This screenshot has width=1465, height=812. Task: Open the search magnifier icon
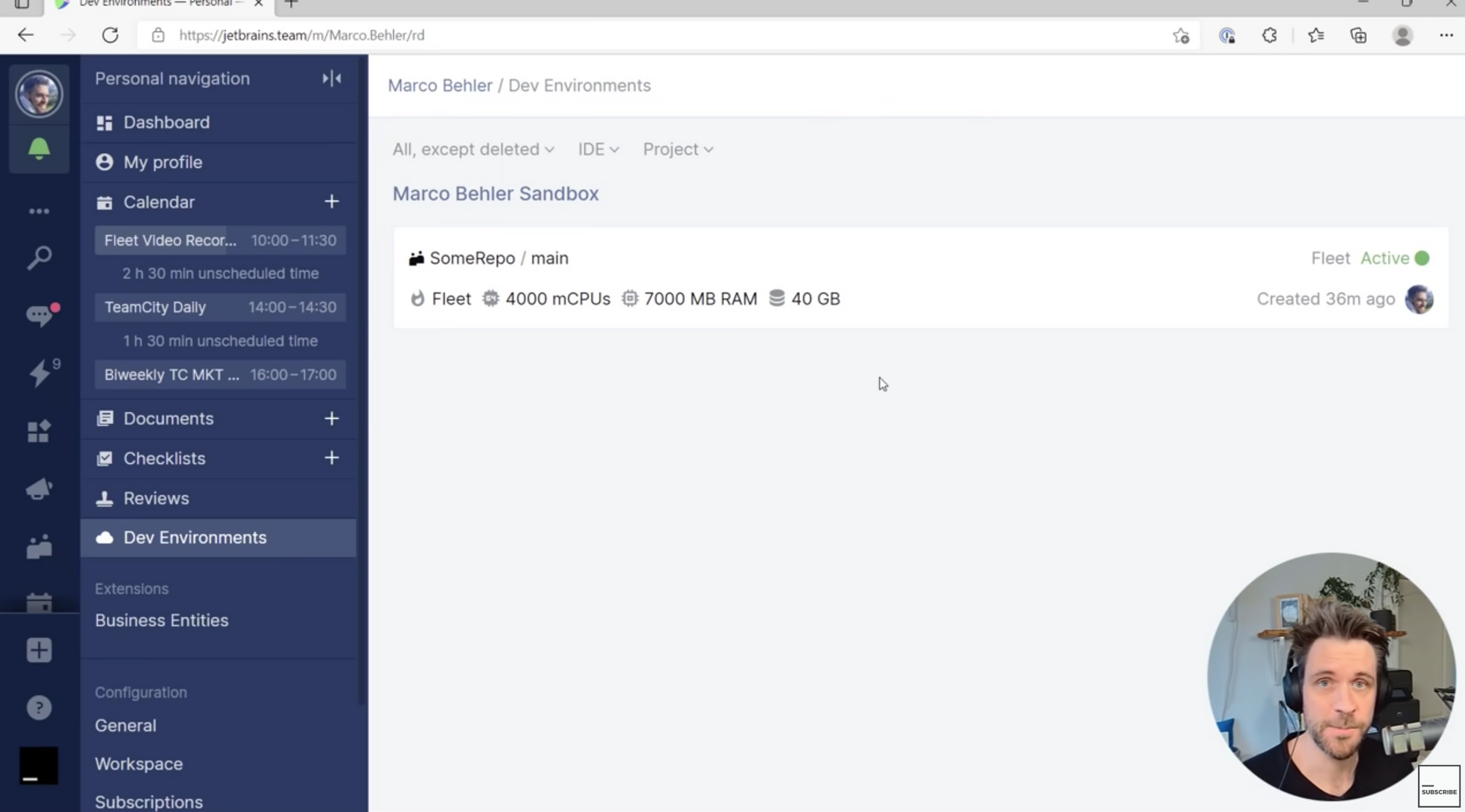(39, 258)
